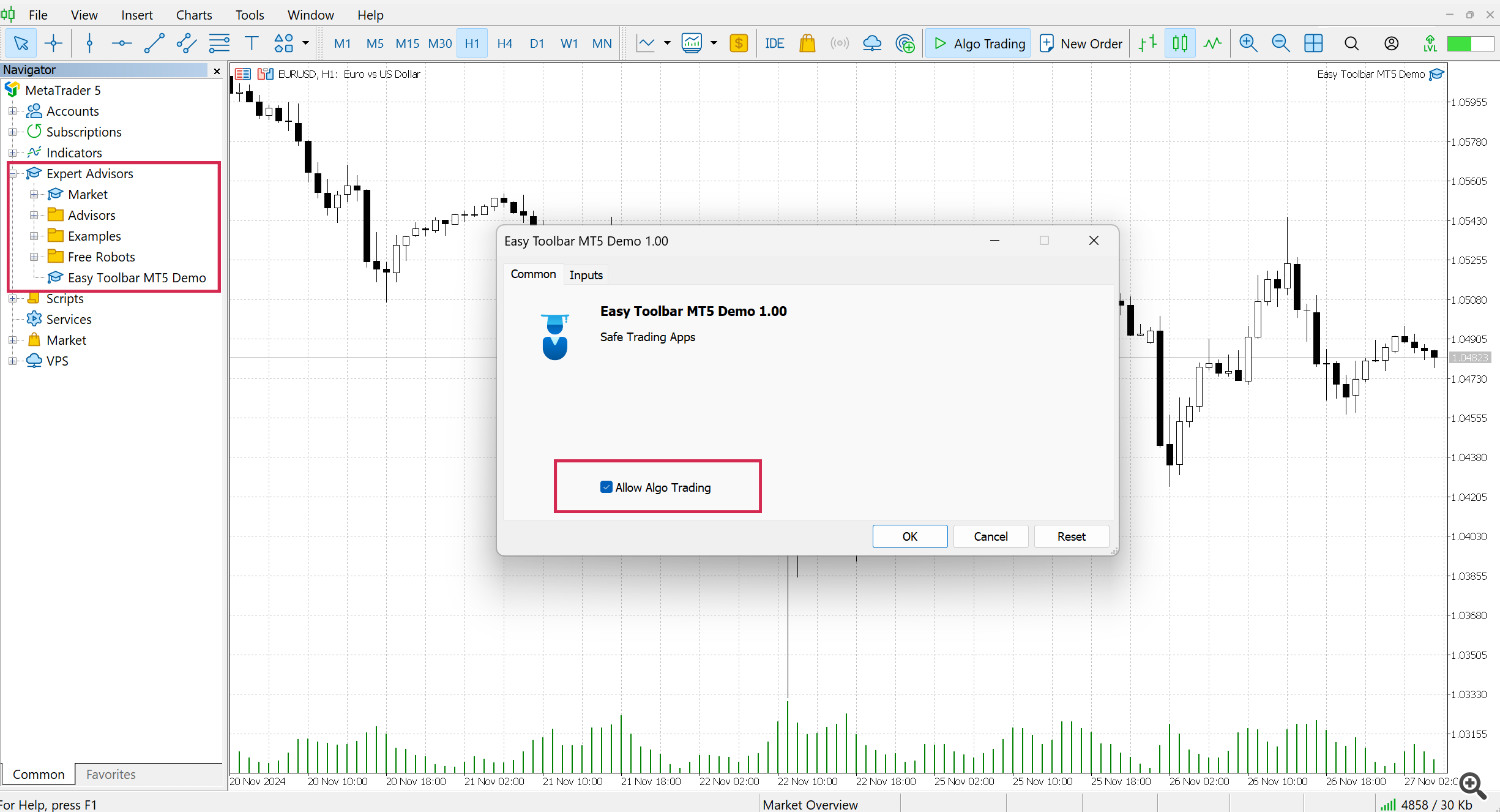Click the Reset button in dialog

[1072, 536]
